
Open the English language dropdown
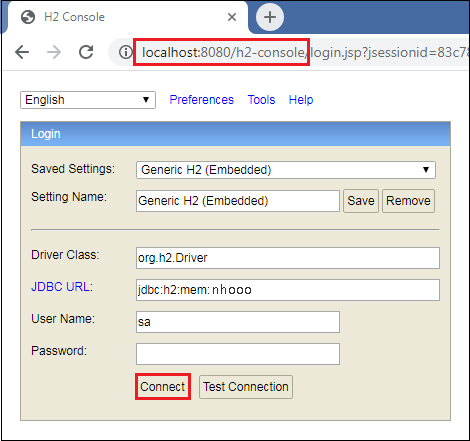pyautogui.click(x=88, y=100)
